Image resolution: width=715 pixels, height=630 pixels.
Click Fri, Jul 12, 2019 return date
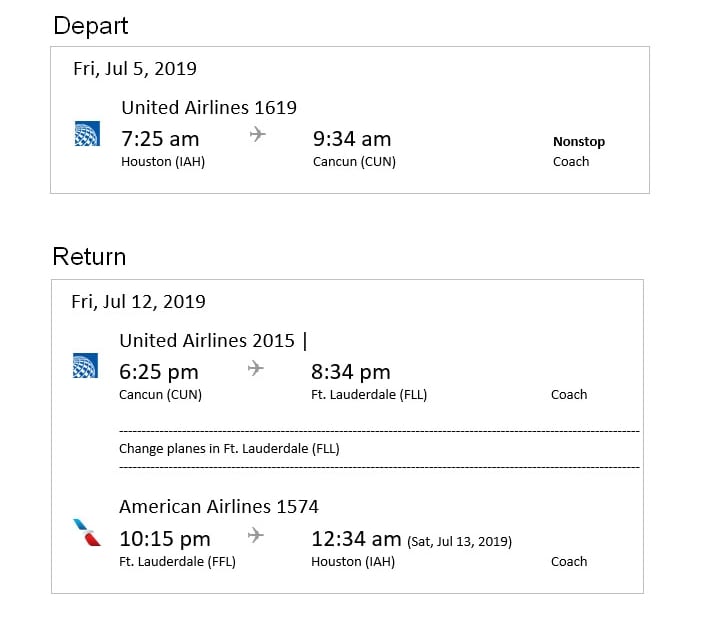pyautogui.click(x=138, y=301)
